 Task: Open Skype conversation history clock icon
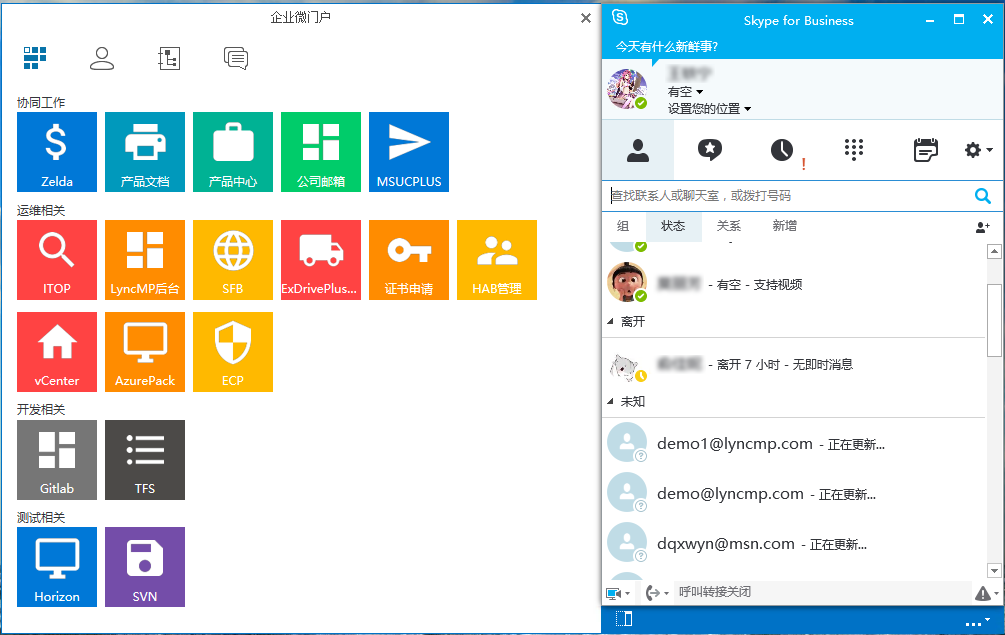[782, 150]
